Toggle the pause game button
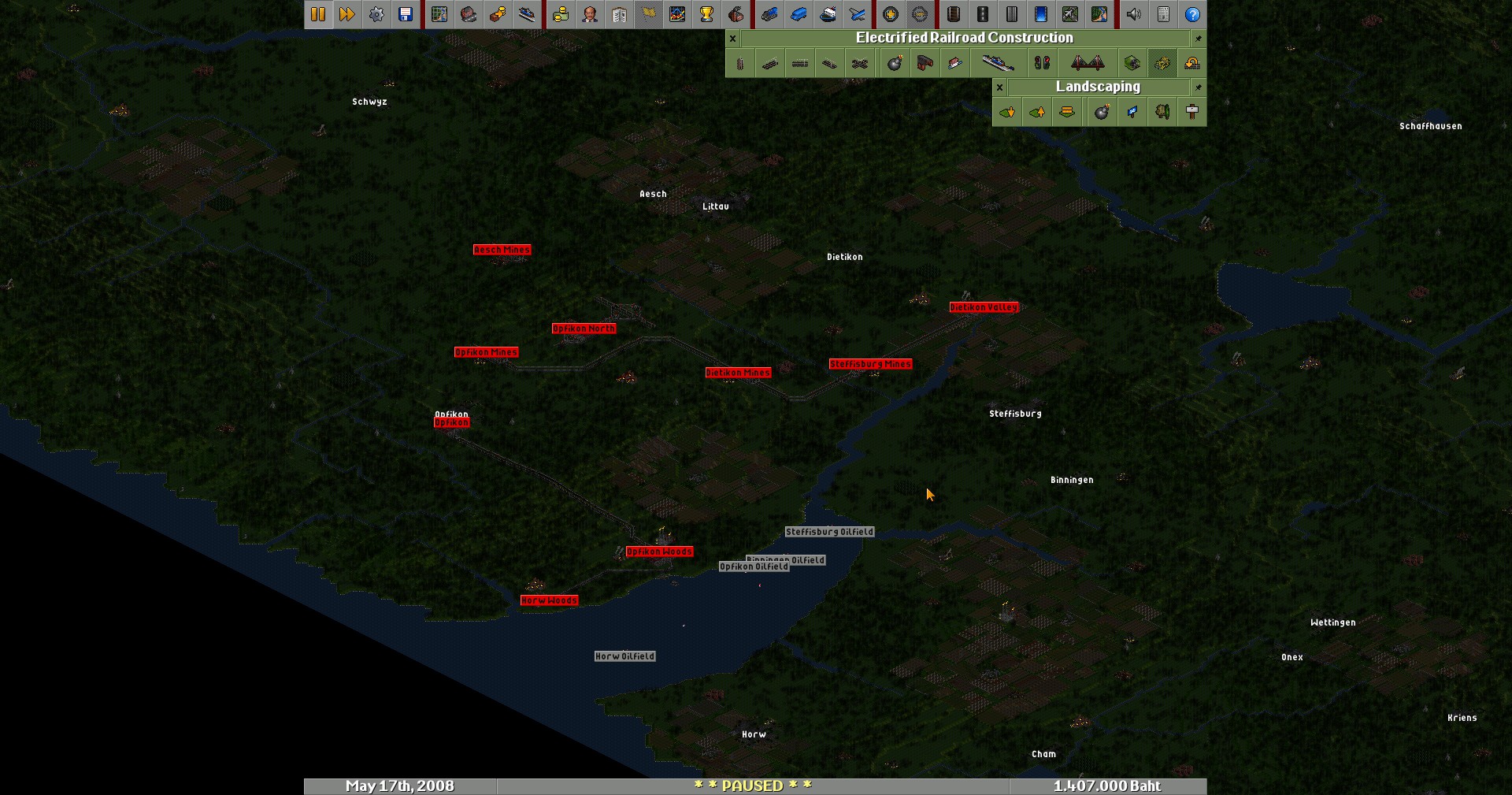 318,14
